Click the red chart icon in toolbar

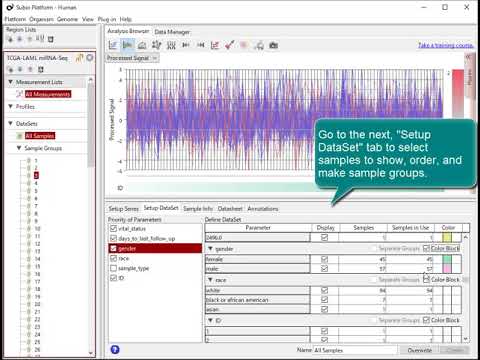215,45
